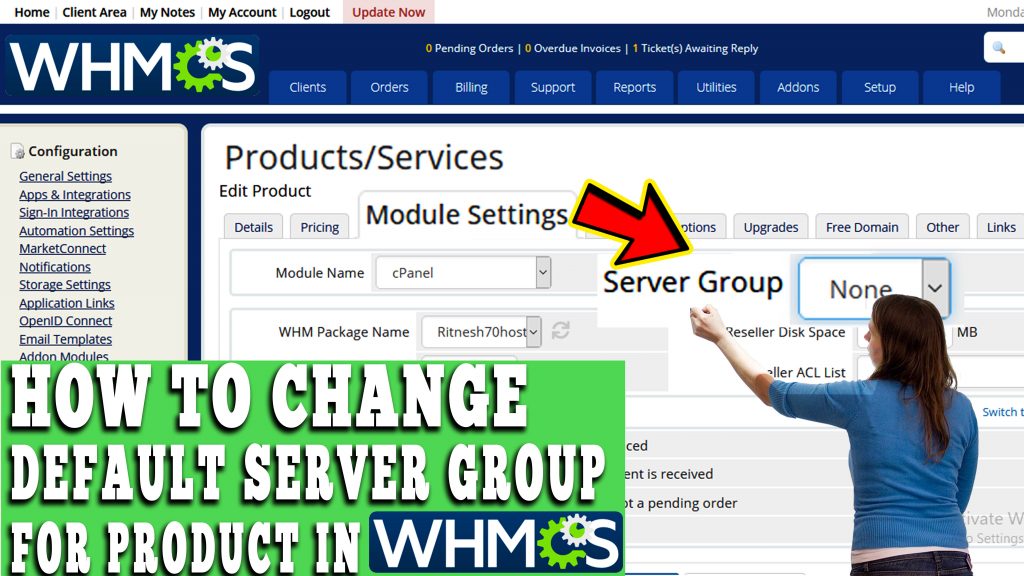
Task: Open the Other products tab
Action: point(942,227)
